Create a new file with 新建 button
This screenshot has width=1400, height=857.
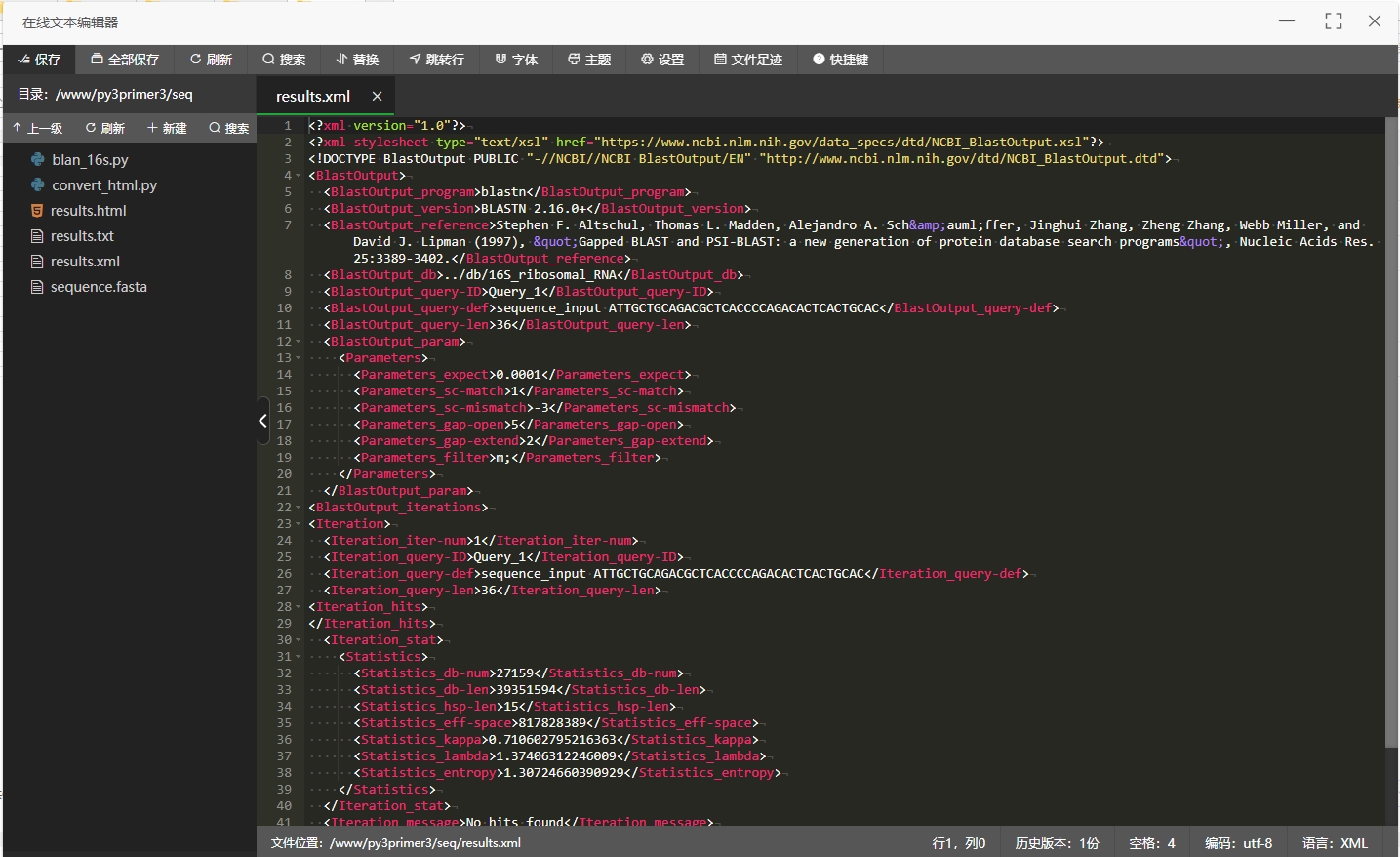pyautogui.click(x=167, y=128)
